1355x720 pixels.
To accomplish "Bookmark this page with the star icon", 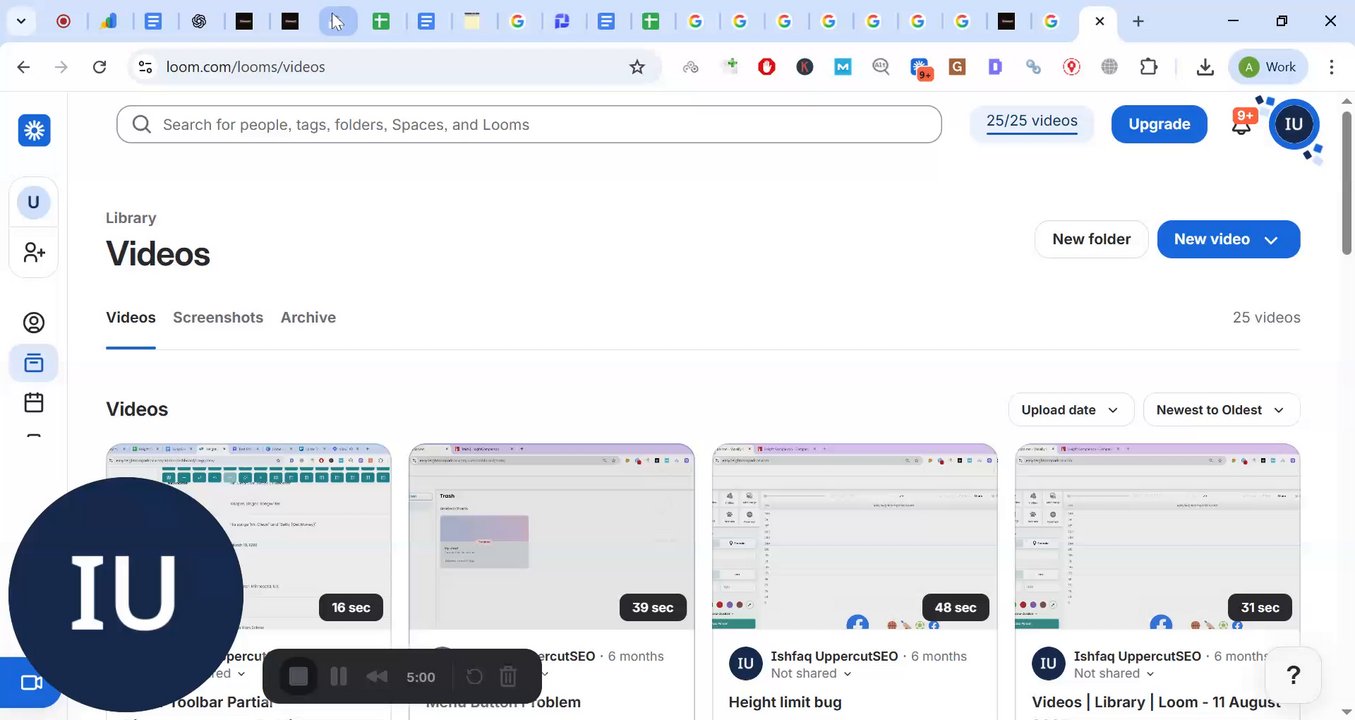I will (x=637, y=67).
